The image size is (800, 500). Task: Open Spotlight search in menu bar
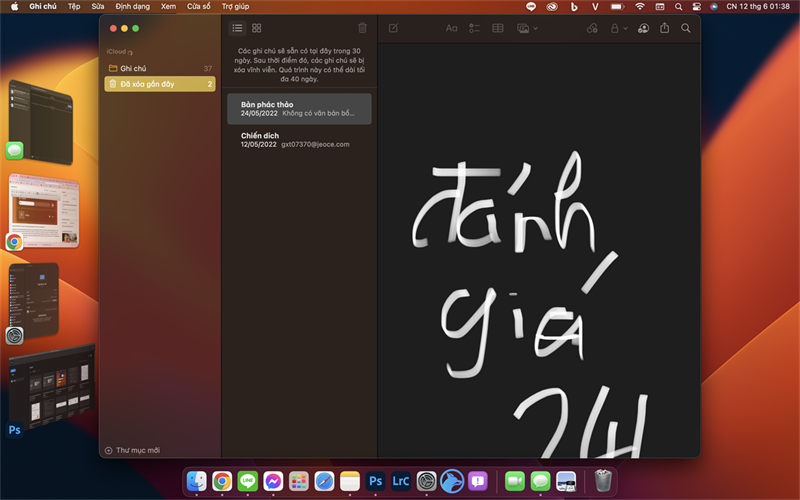click(678, 7)
